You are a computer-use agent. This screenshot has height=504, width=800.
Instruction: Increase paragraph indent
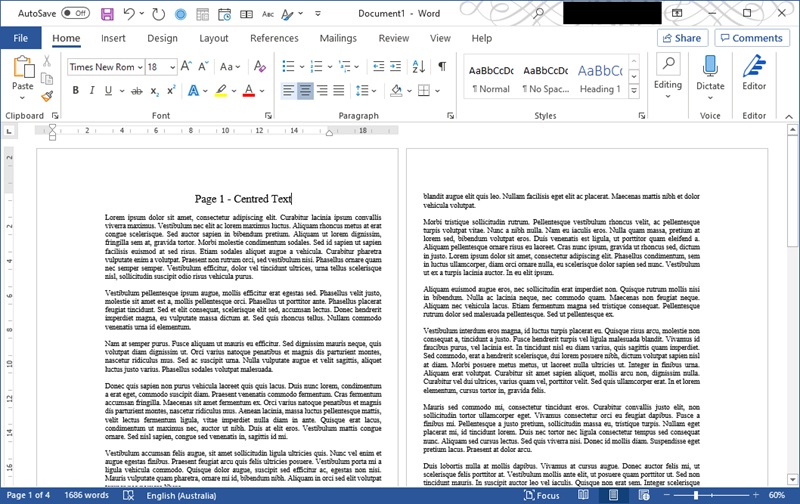tap(395, 66)
